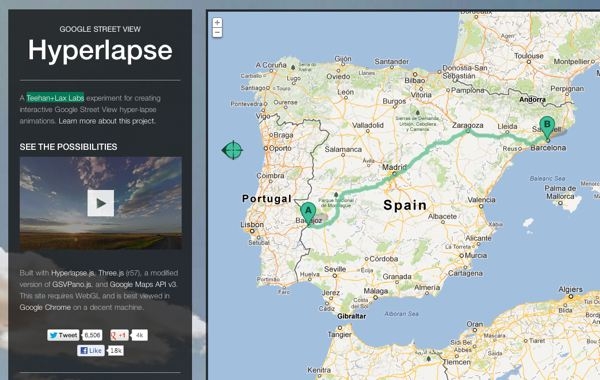Click the A Coruña label on the map
The width and height of the screenshot is (600, 380).
(x=271, y=65)
